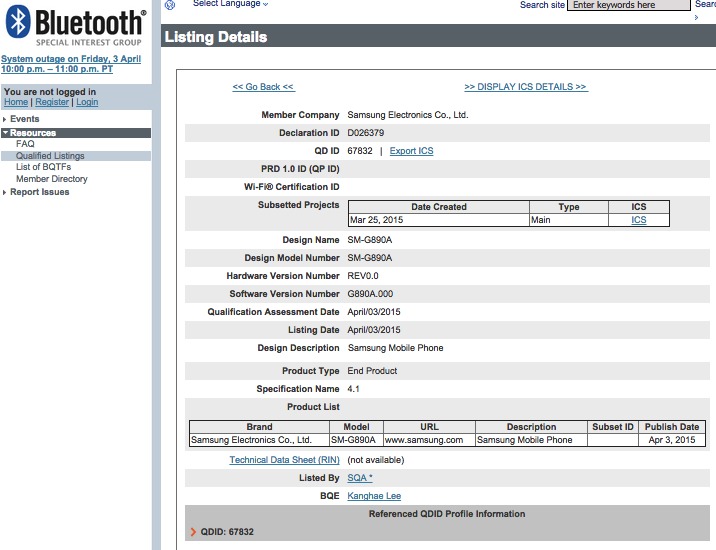The width and height of the screenshot is (716, 550).
Task: Click Declaration ID value D026379
Action: coord(365,133)
